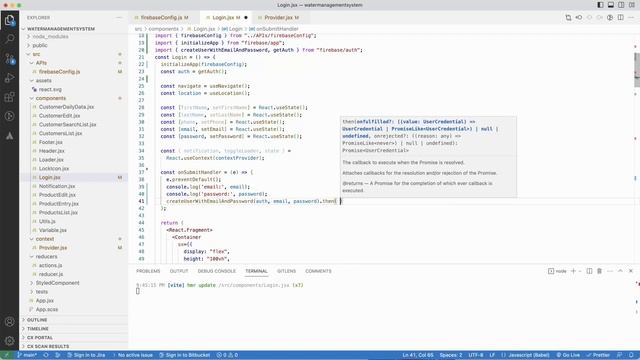Toggle secondary sidebar layout icon
The width and height of the screenshot is (640, 360).
pos(621,5)
